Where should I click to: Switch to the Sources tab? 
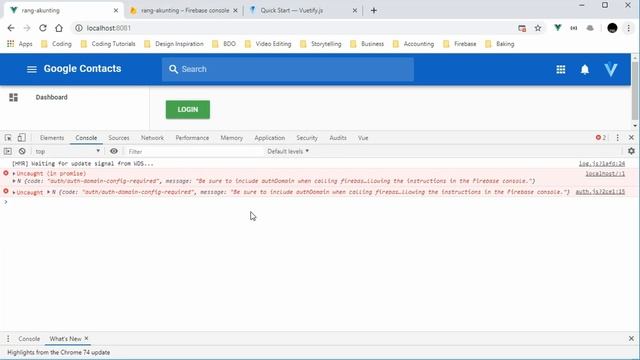[119, 138]
